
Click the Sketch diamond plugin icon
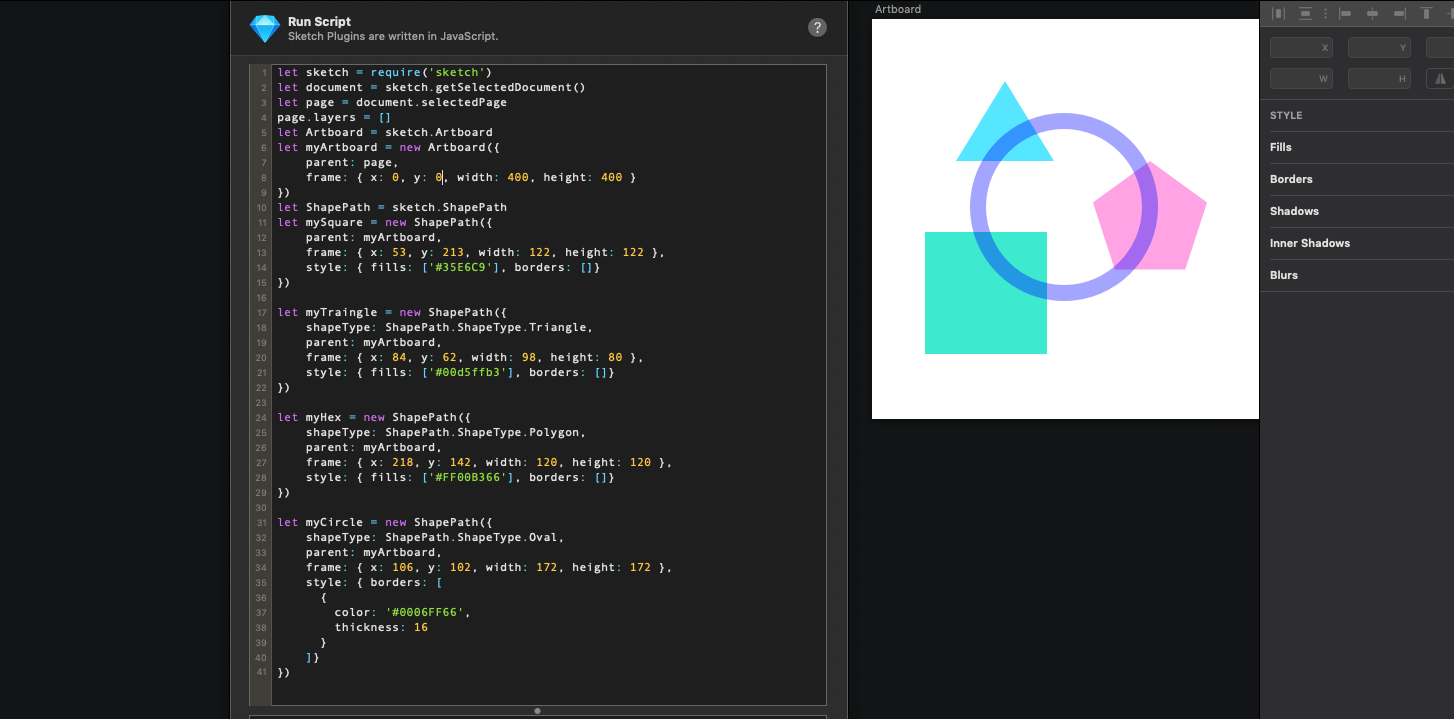pyautogui.click(x=264, y=27)
